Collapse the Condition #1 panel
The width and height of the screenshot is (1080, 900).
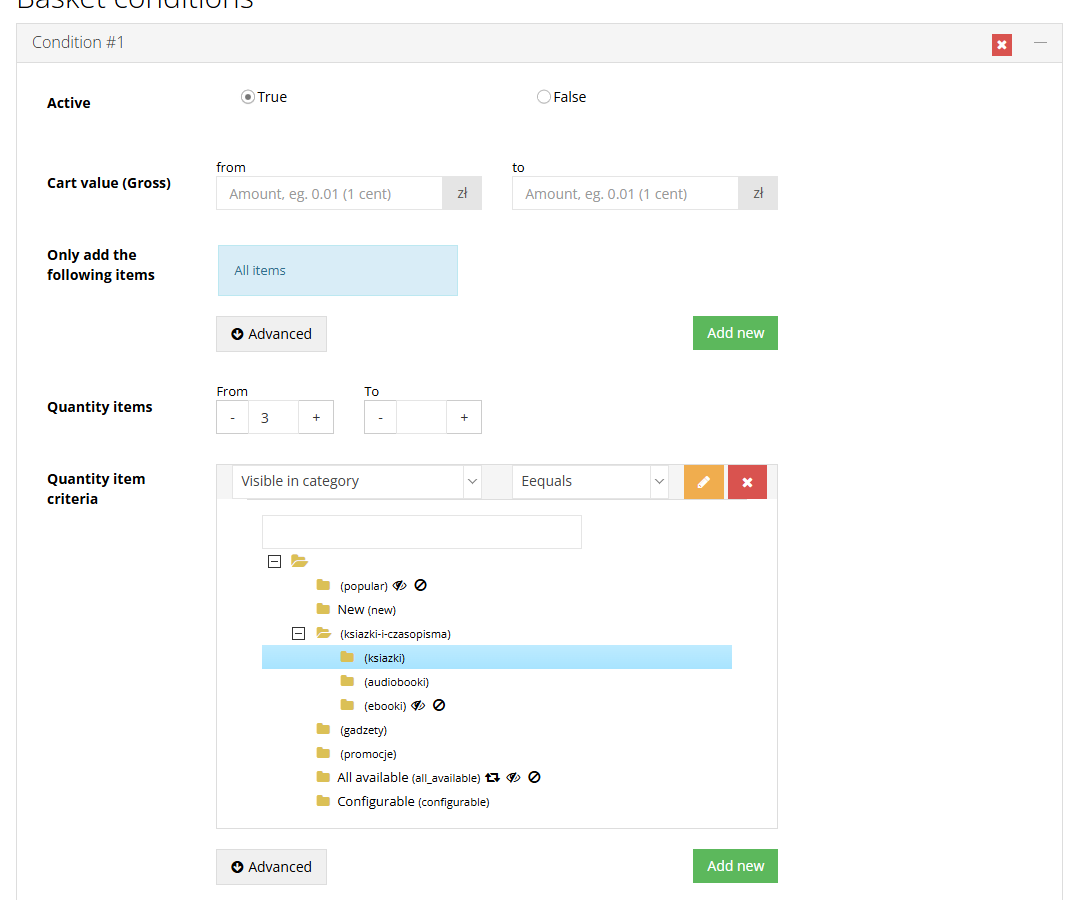click(x=1040, y=43)
